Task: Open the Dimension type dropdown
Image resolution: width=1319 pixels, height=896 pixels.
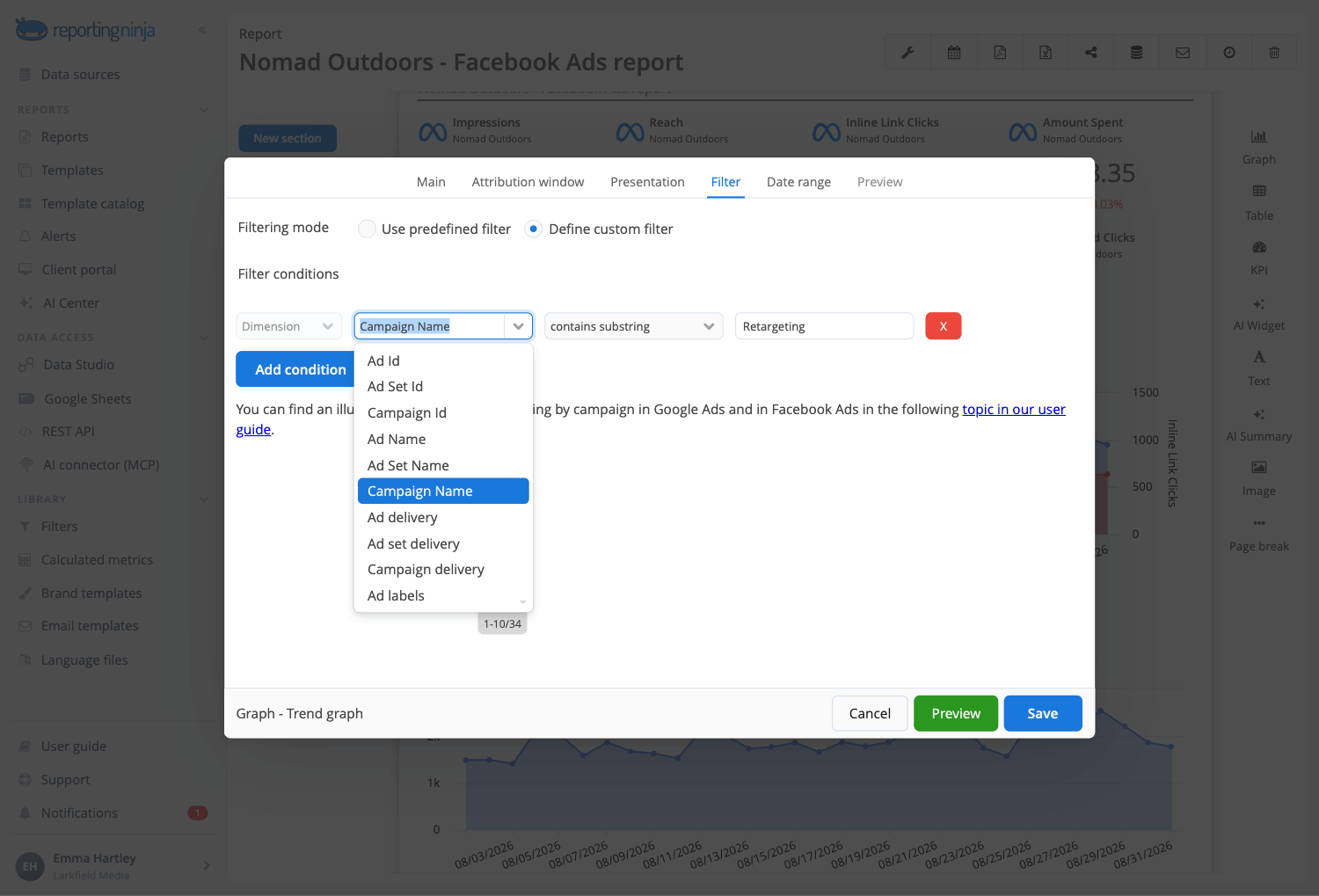Action: [288, 326]
